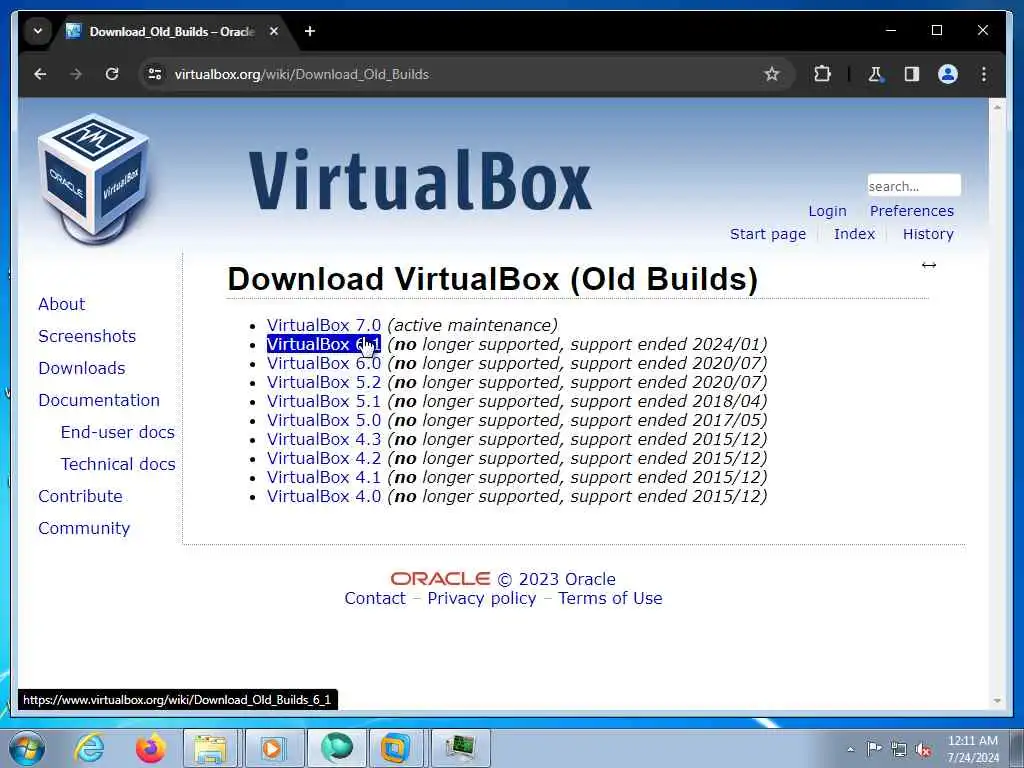Focus the wiki search box
Screen dimensions: 1024x768
click(914, 185)
